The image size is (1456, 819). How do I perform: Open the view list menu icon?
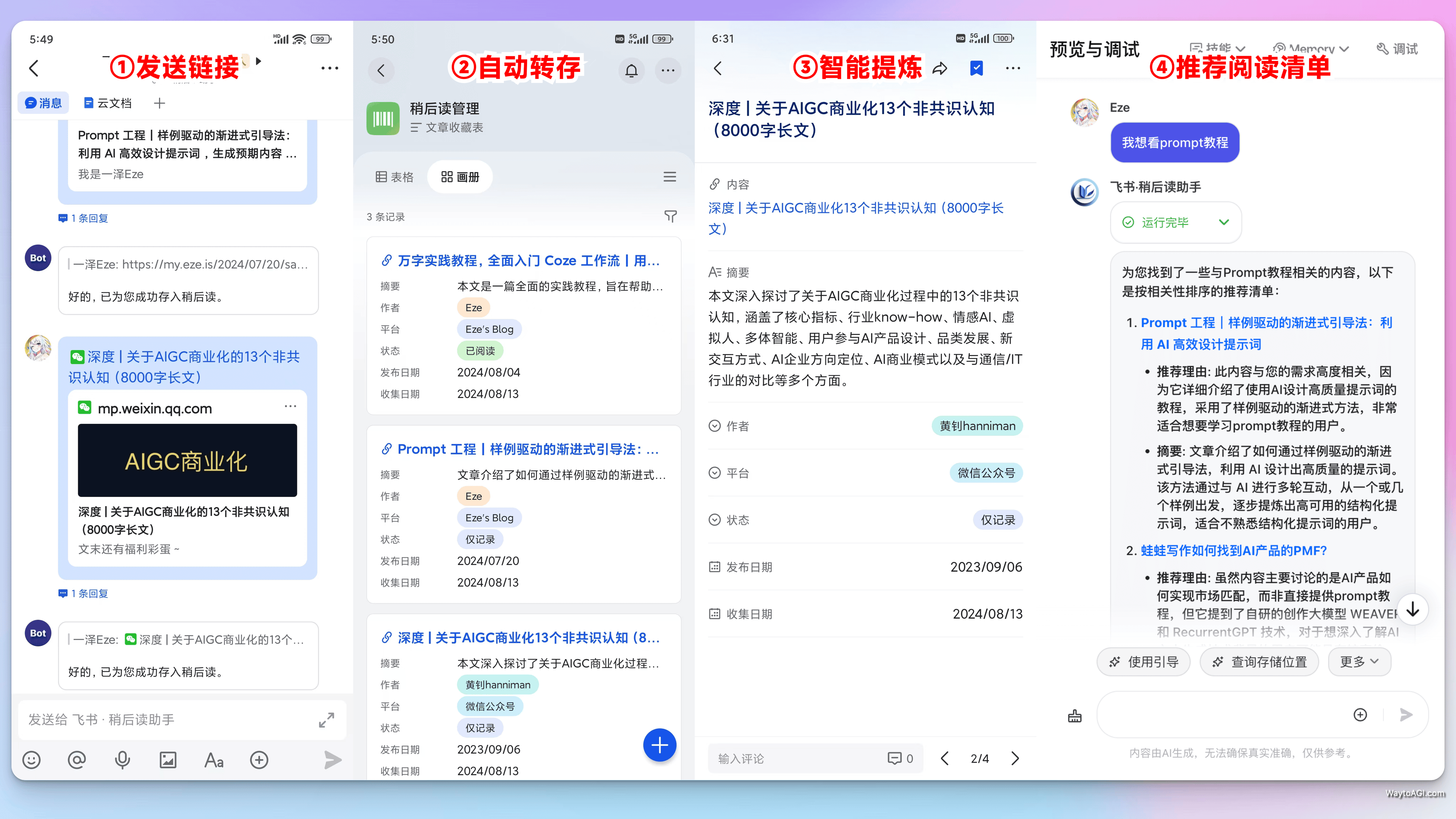point(670,177)
